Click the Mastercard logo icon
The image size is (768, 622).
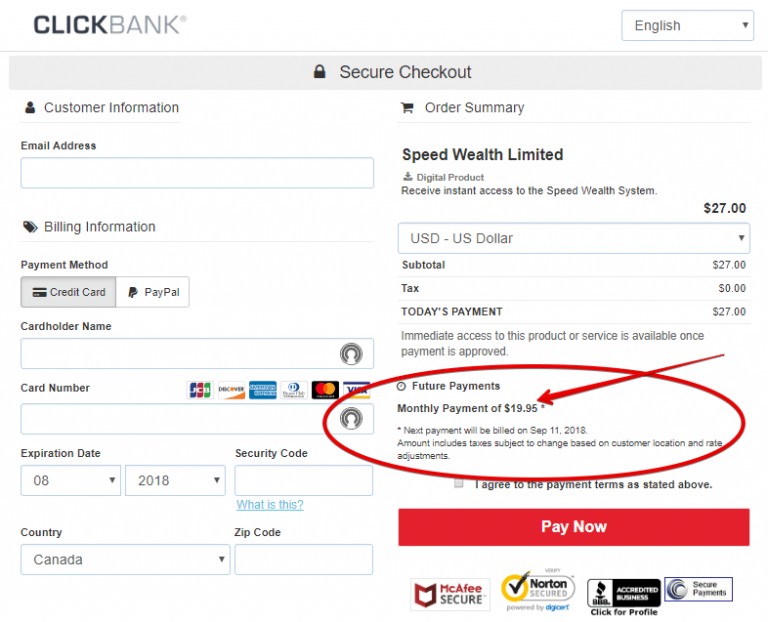pos(325,390)
